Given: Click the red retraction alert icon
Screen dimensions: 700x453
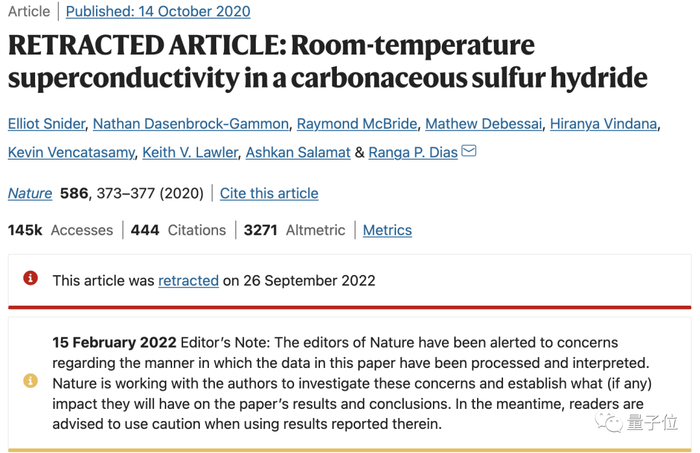Looking at the screenshot, I should [x=31, y=280].
